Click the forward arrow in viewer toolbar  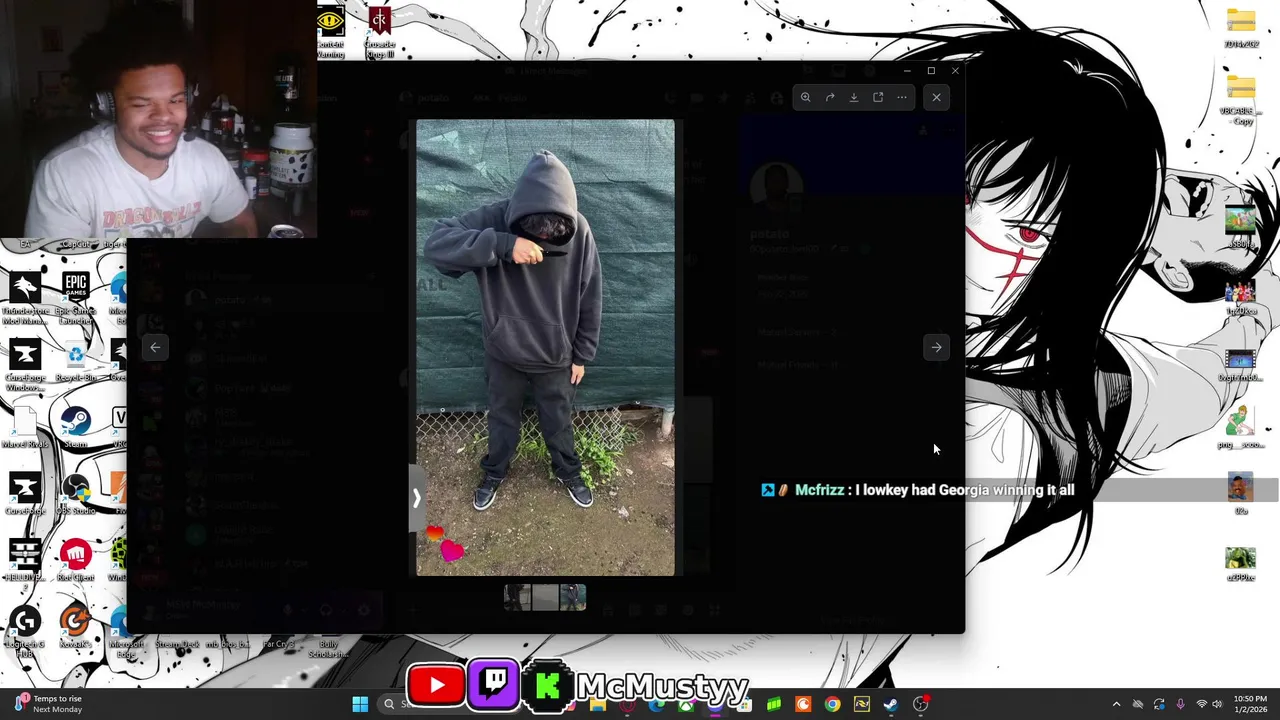point(830,97)
